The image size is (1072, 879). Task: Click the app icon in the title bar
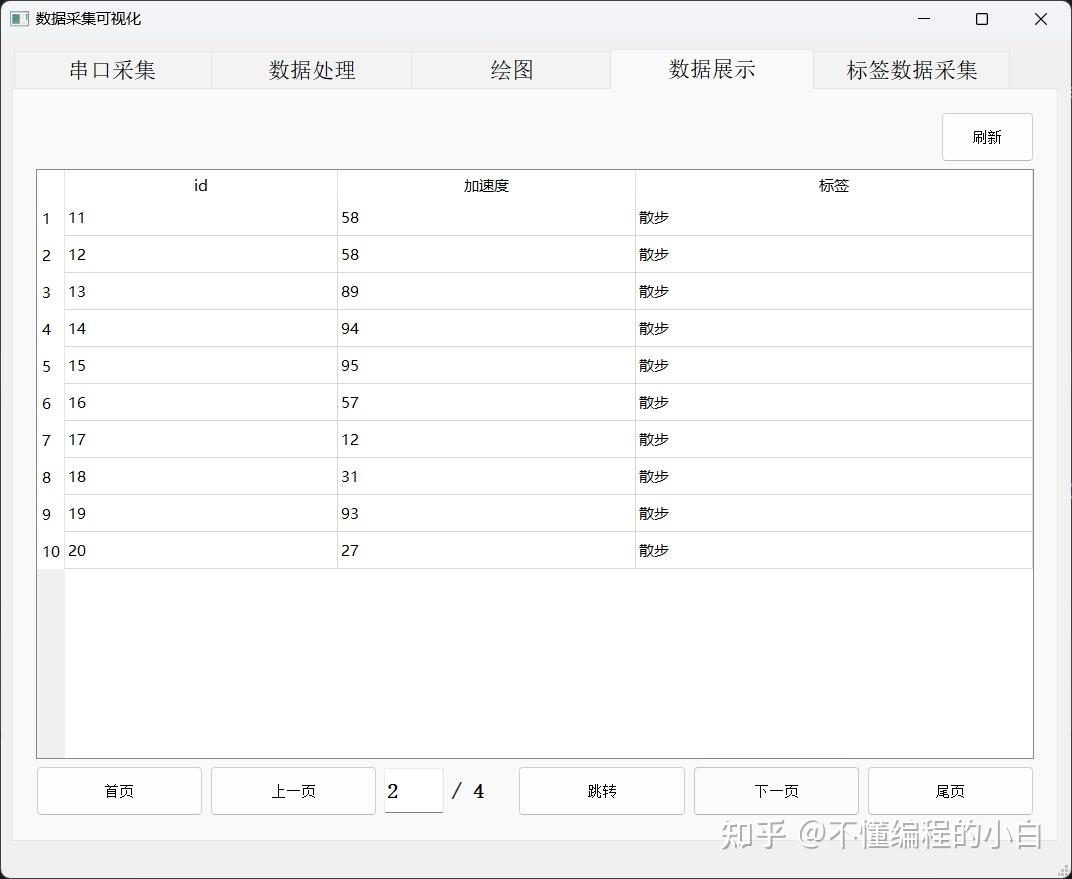[18, 18]
